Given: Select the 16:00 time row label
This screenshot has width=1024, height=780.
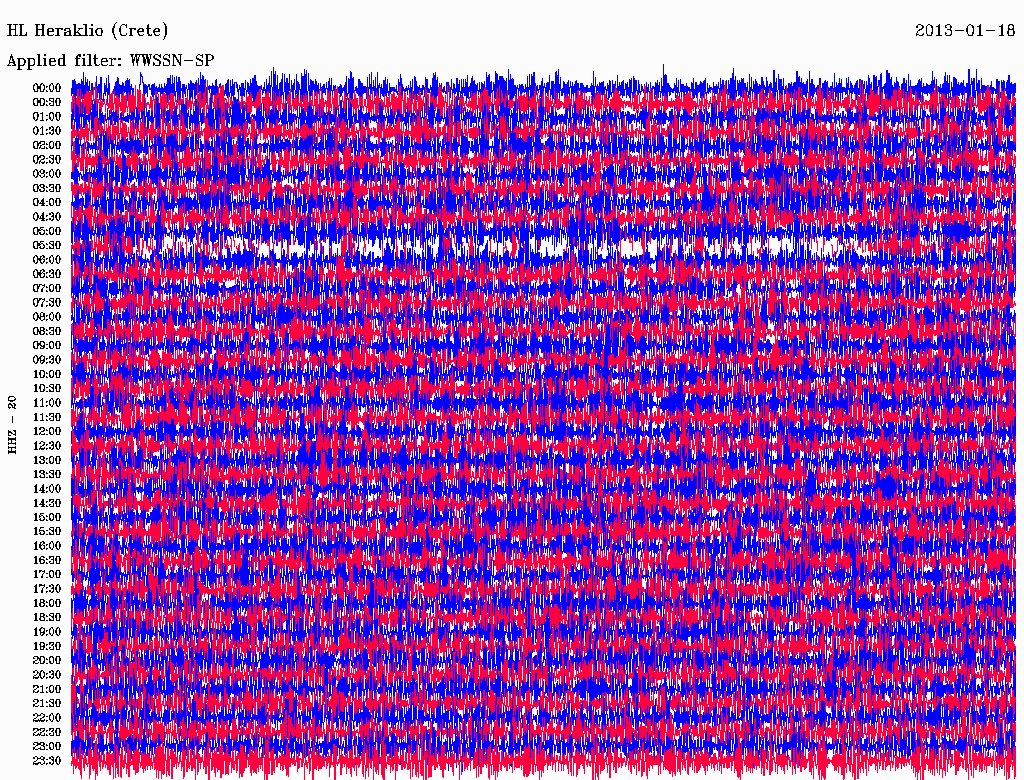Looking at the screenshot, I should pos(47,546).
